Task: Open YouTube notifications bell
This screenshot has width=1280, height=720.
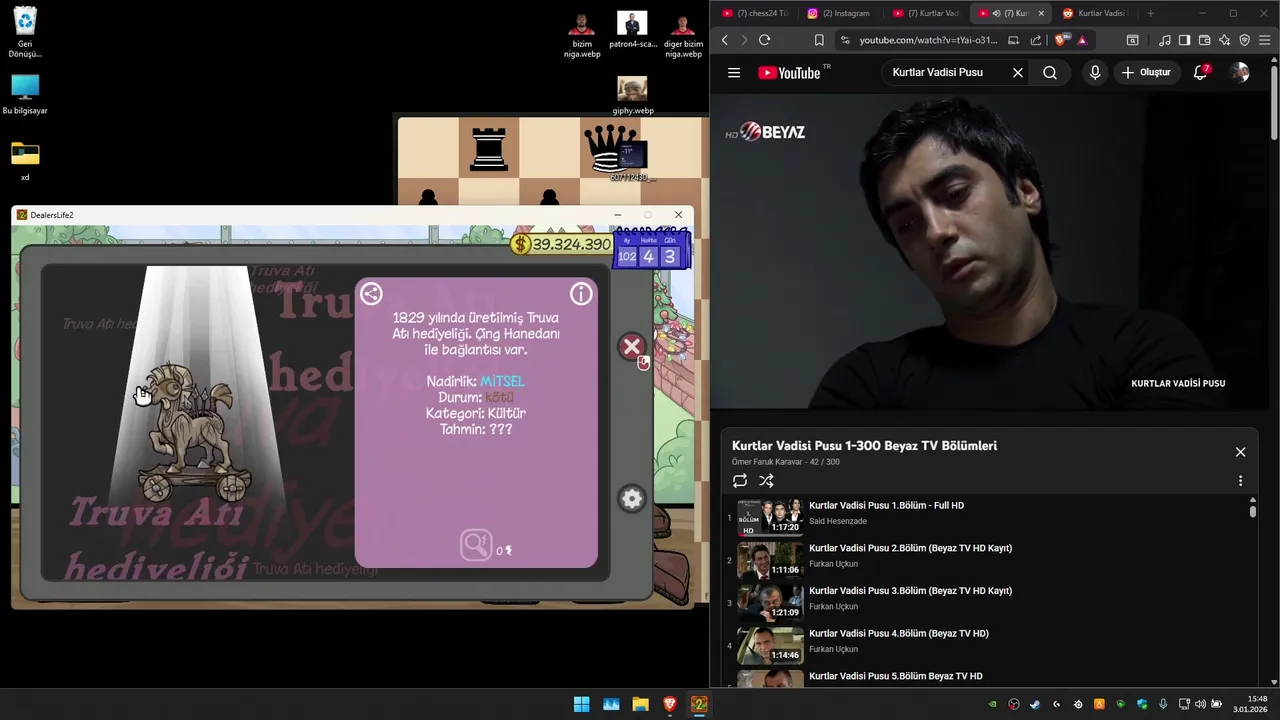Action: pyautogui.click(x=1201, y=72)
